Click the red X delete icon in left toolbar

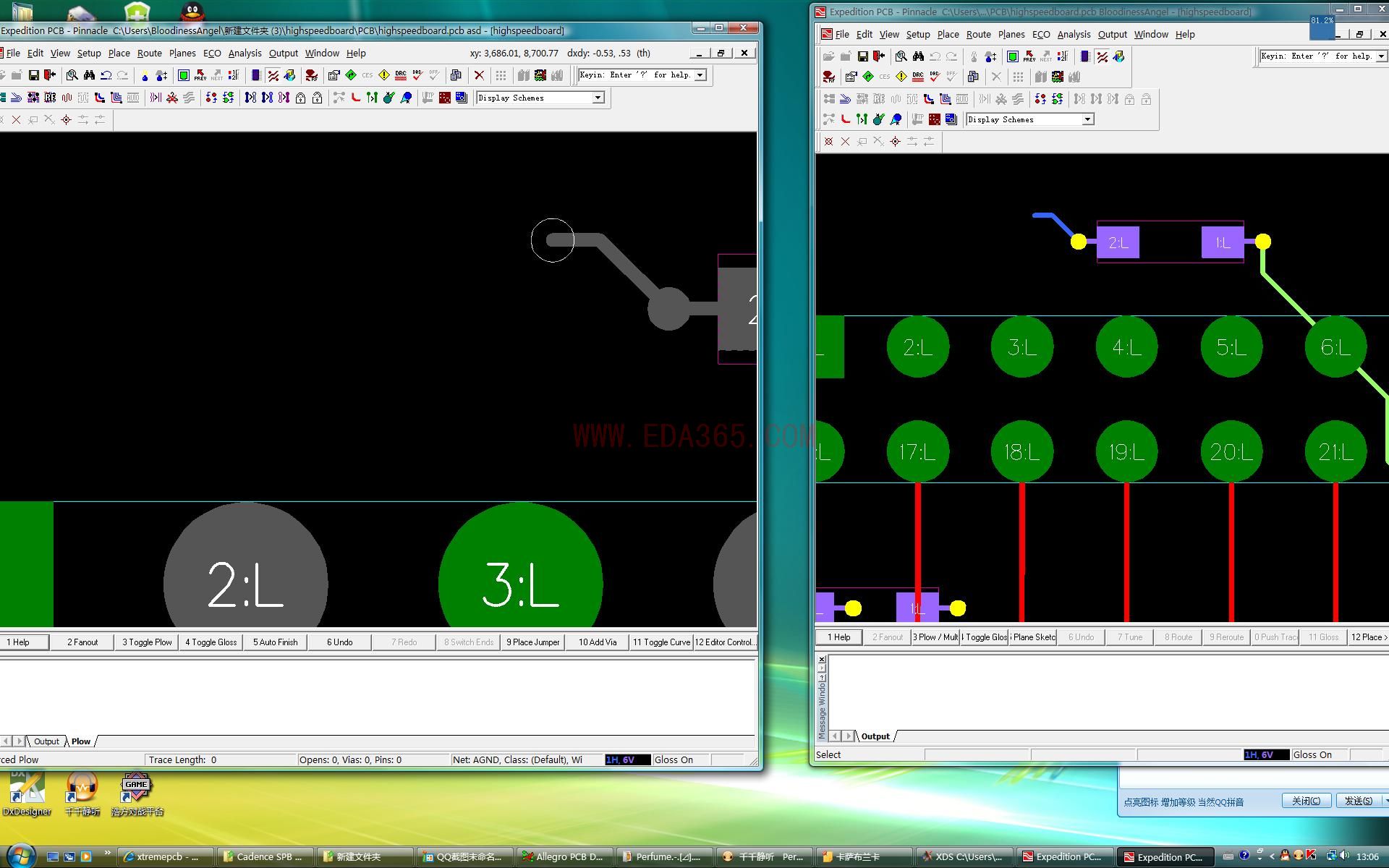pyautogui.click(x=479, y=75)
